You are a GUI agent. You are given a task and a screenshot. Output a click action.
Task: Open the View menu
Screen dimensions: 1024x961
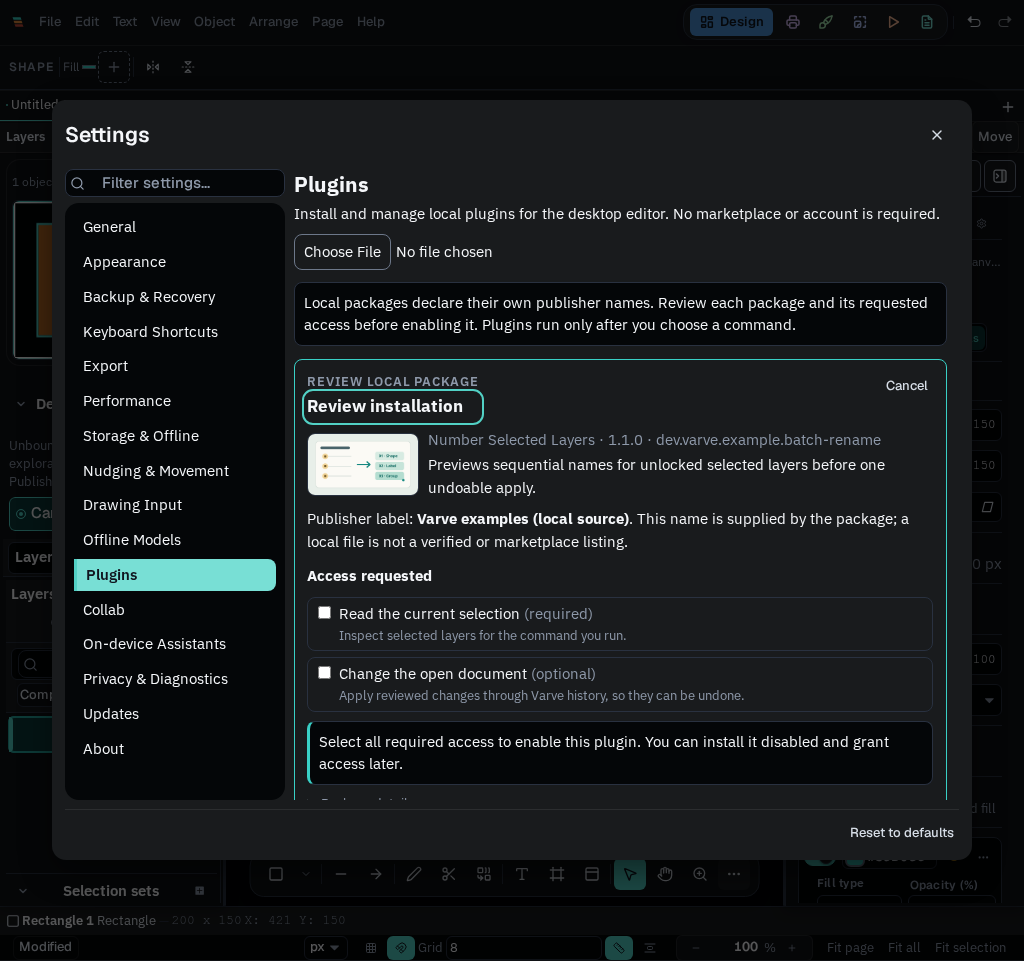click(x=165, y=22)
